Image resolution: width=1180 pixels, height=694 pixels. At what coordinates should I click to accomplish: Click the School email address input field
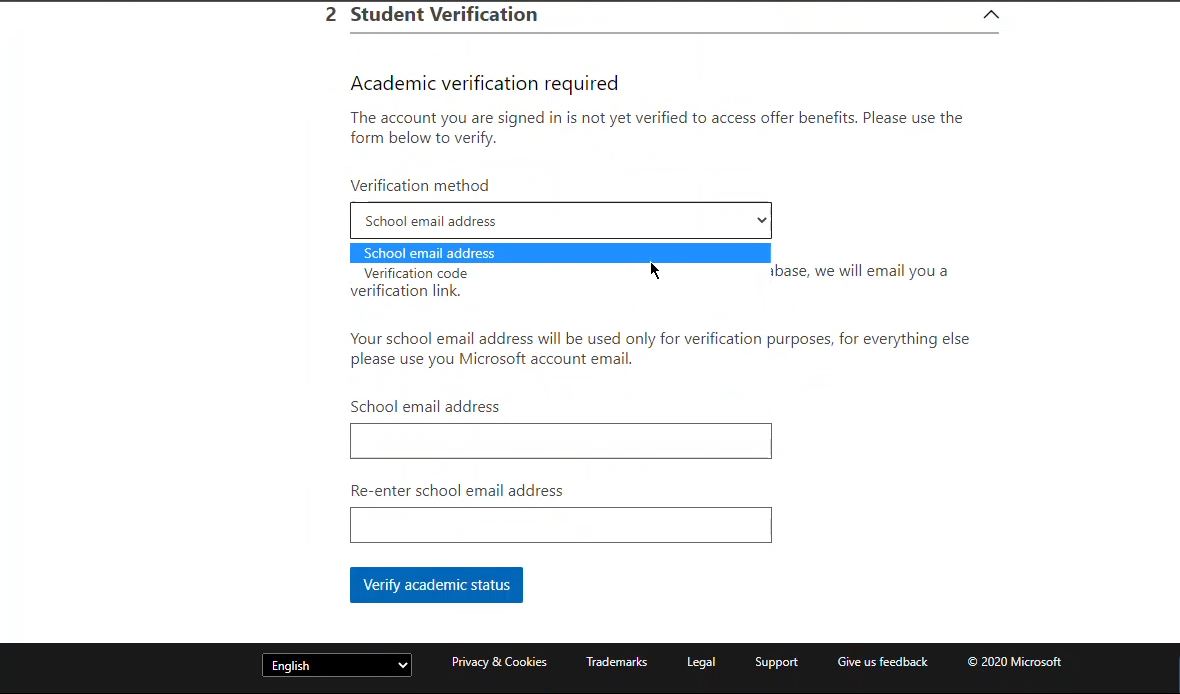(560, 440)
